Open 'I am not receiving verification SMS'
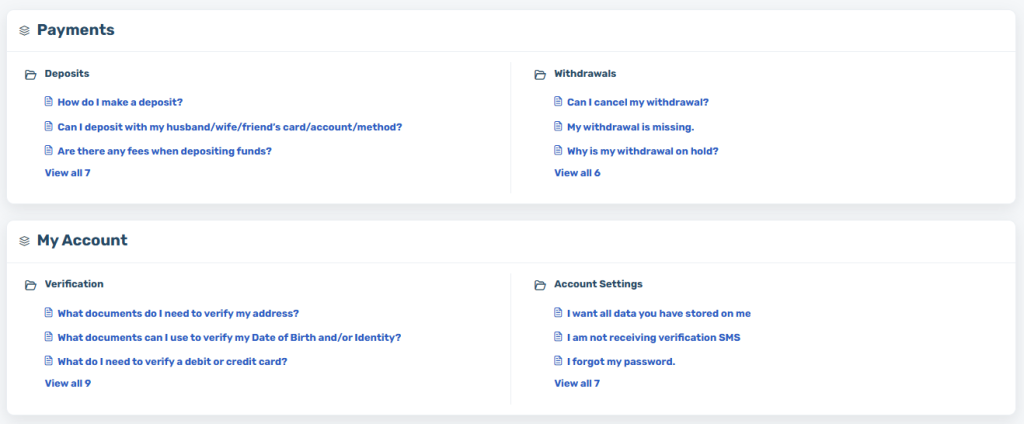Screen dimensions: 1024x424 654,337
